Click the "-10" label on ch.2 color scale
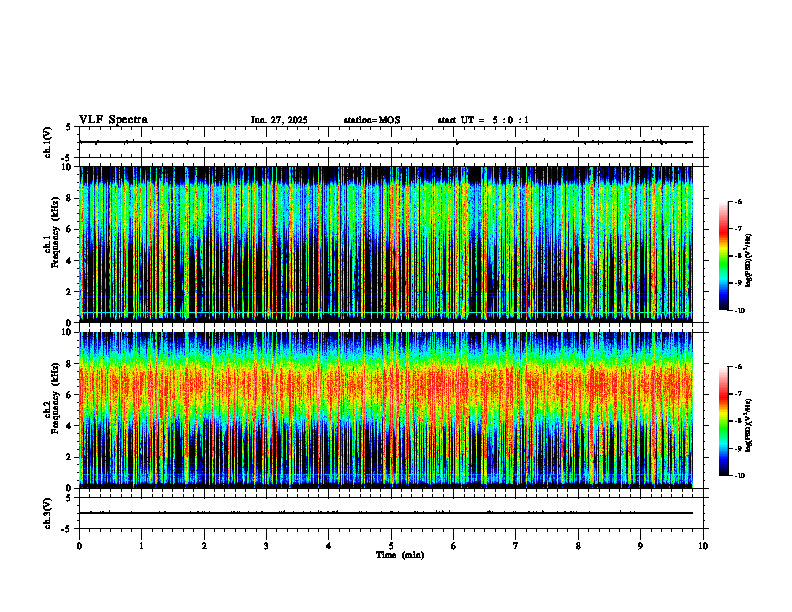792x612 pixels. (740, 475)
